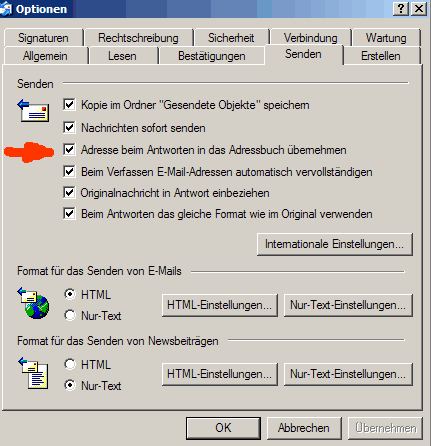This screenshot has height=446, width=431.
Task: Open HTML-Einstellungen for e-mail format
Action: (220, 305)
